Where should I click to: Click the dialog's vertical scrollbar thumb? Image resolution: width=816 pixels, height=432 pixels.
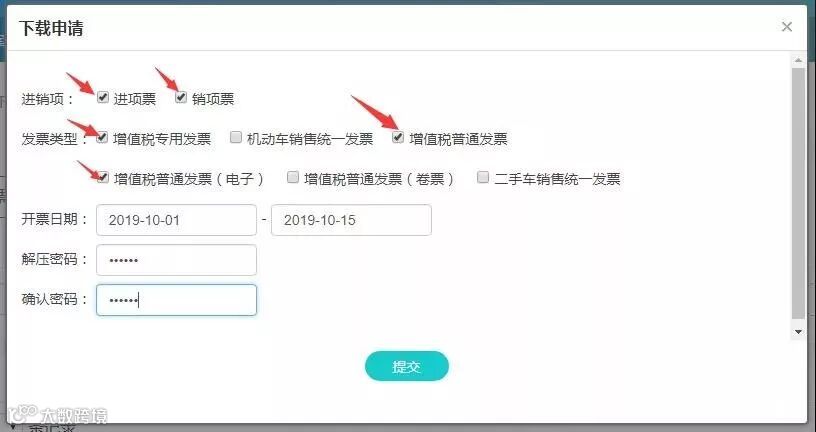tap(798, 193)
